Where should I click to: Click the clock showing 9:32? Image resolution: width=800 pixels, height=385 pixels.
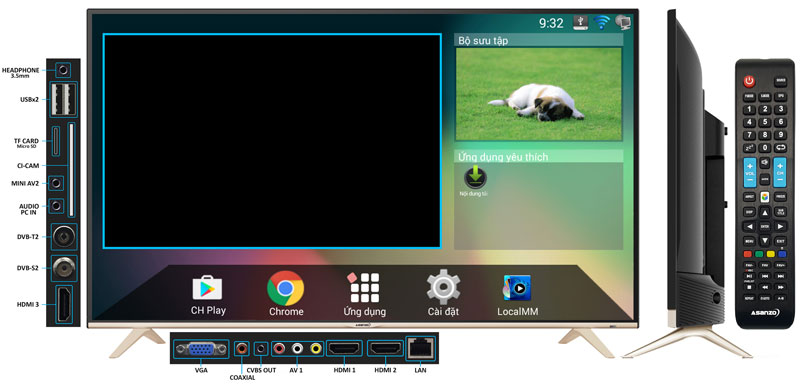coord(551,23)
